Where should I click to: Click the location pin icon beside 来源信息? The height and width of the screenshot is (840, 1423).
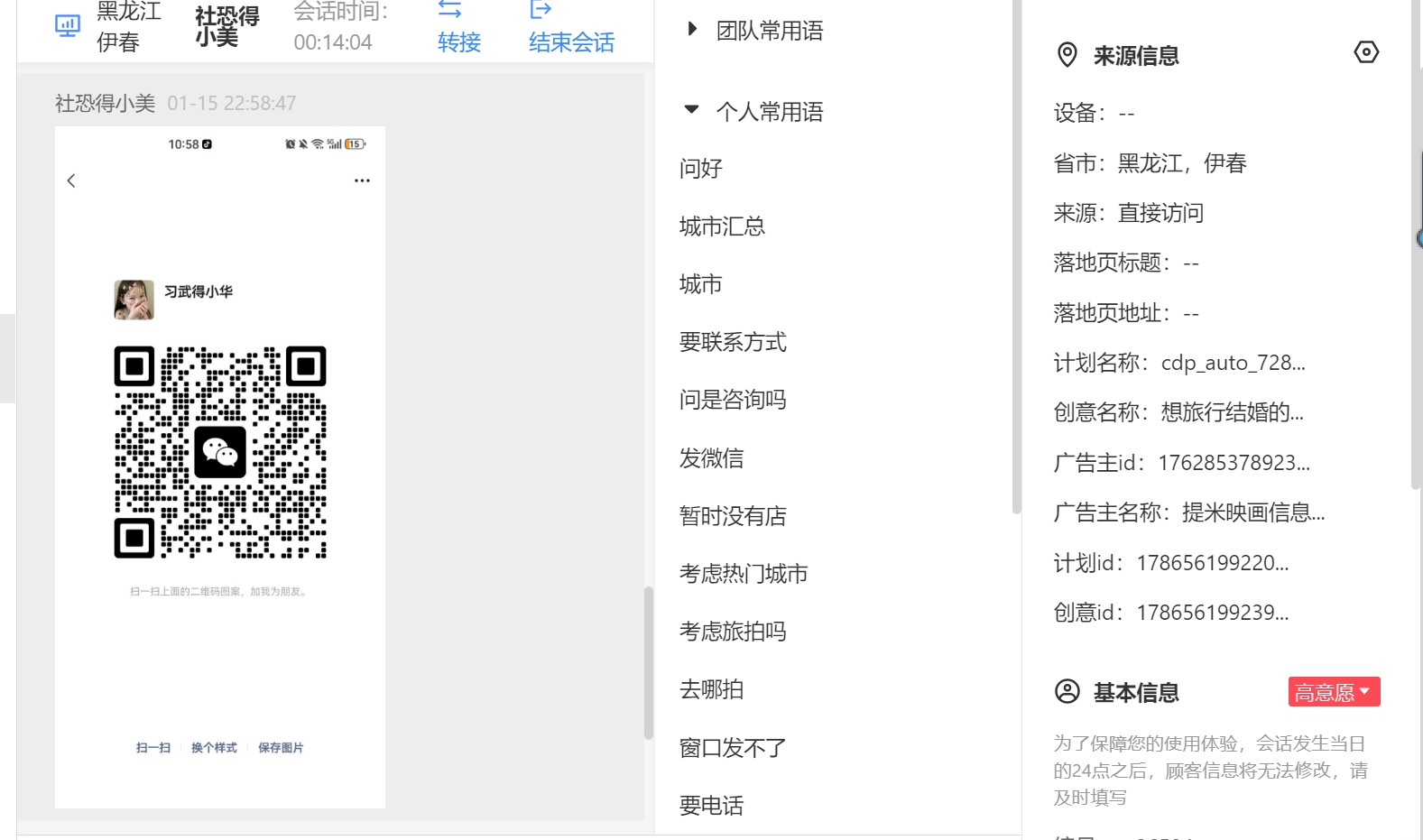tap(1067, 55)
